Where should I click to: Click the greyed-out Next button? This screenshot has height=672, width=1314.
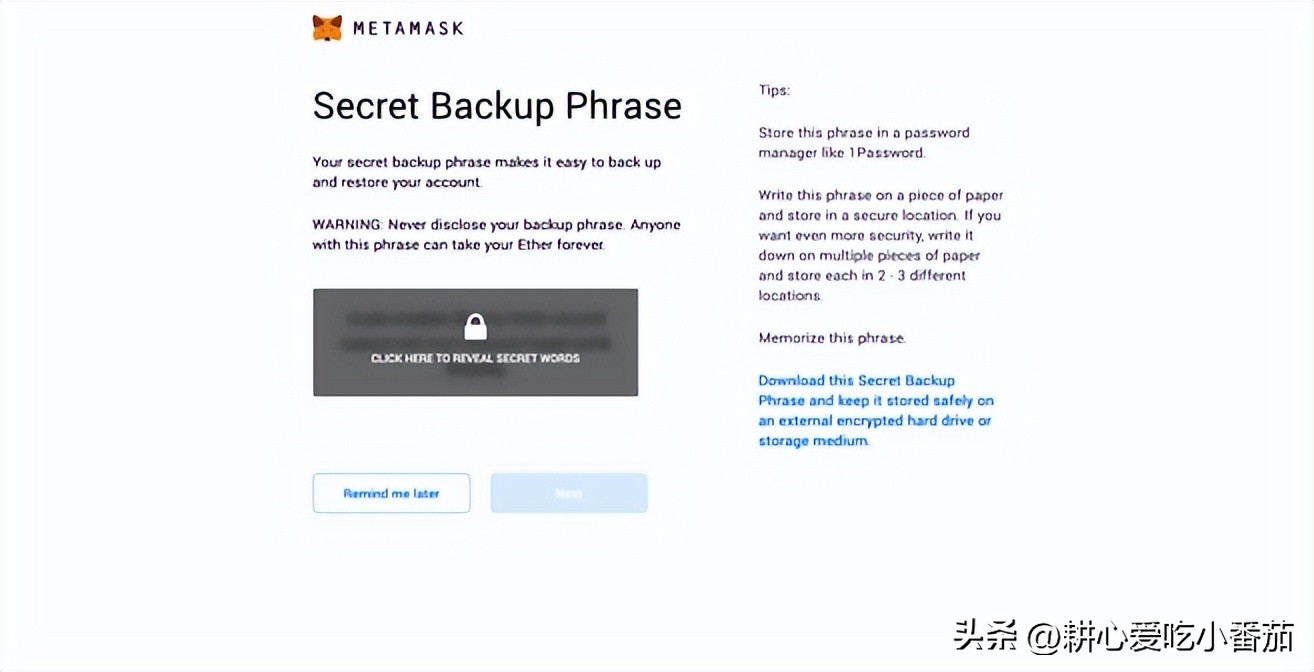click(x=569, y=493)
